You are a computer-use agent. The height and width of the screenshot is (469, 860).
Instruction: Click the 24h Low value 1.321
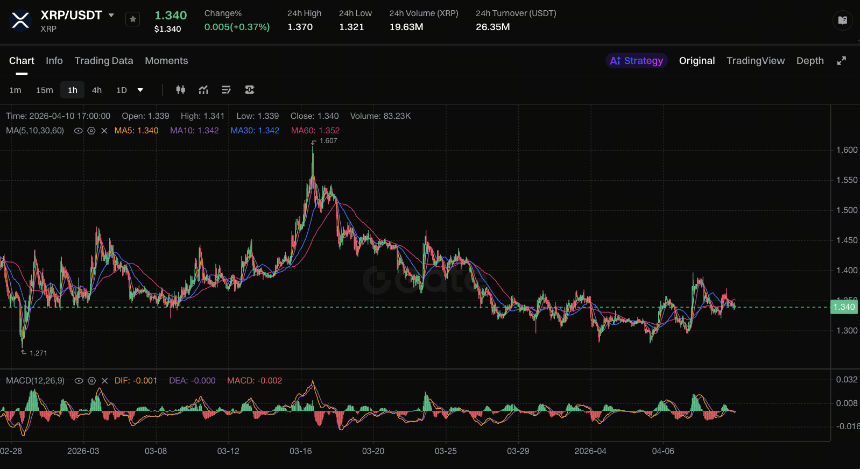[x=351, y=27]
